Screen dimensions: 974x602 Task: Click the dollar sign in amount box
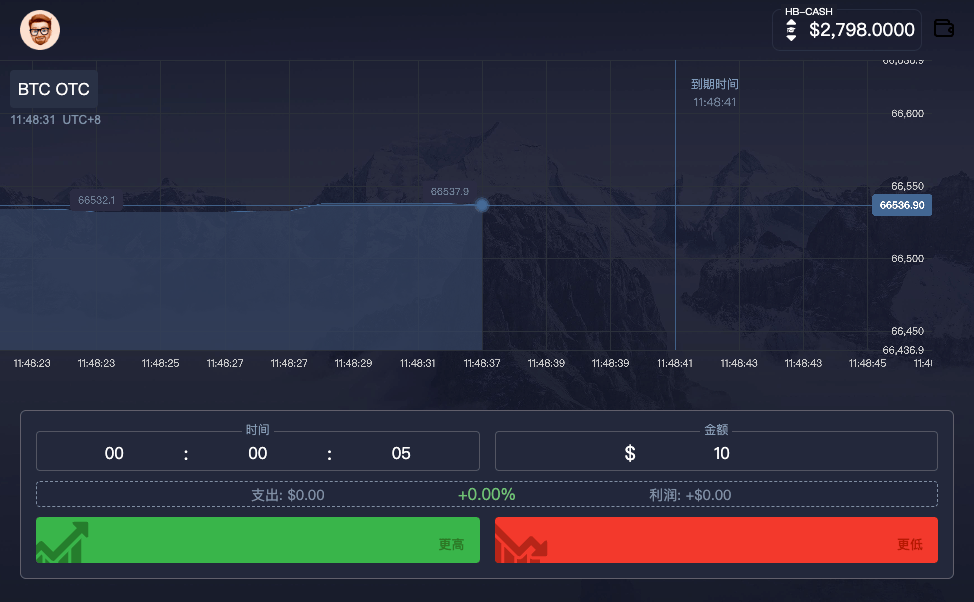point(630,454)
